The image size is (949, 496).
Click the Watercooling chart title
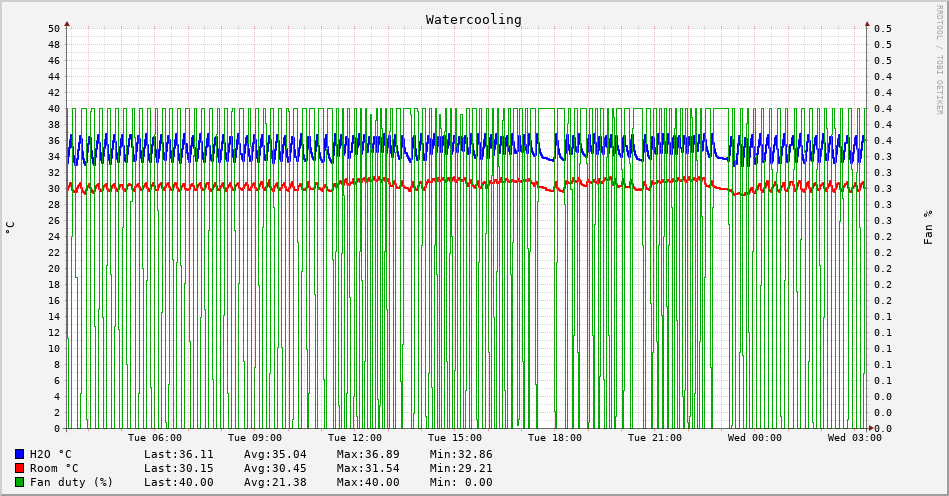tap(473, 19)
